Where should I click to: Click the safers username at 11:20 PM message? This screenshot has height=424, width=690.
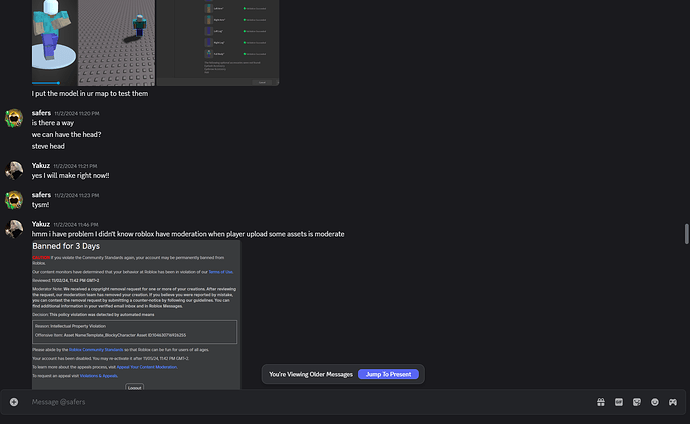coord(41,113)
